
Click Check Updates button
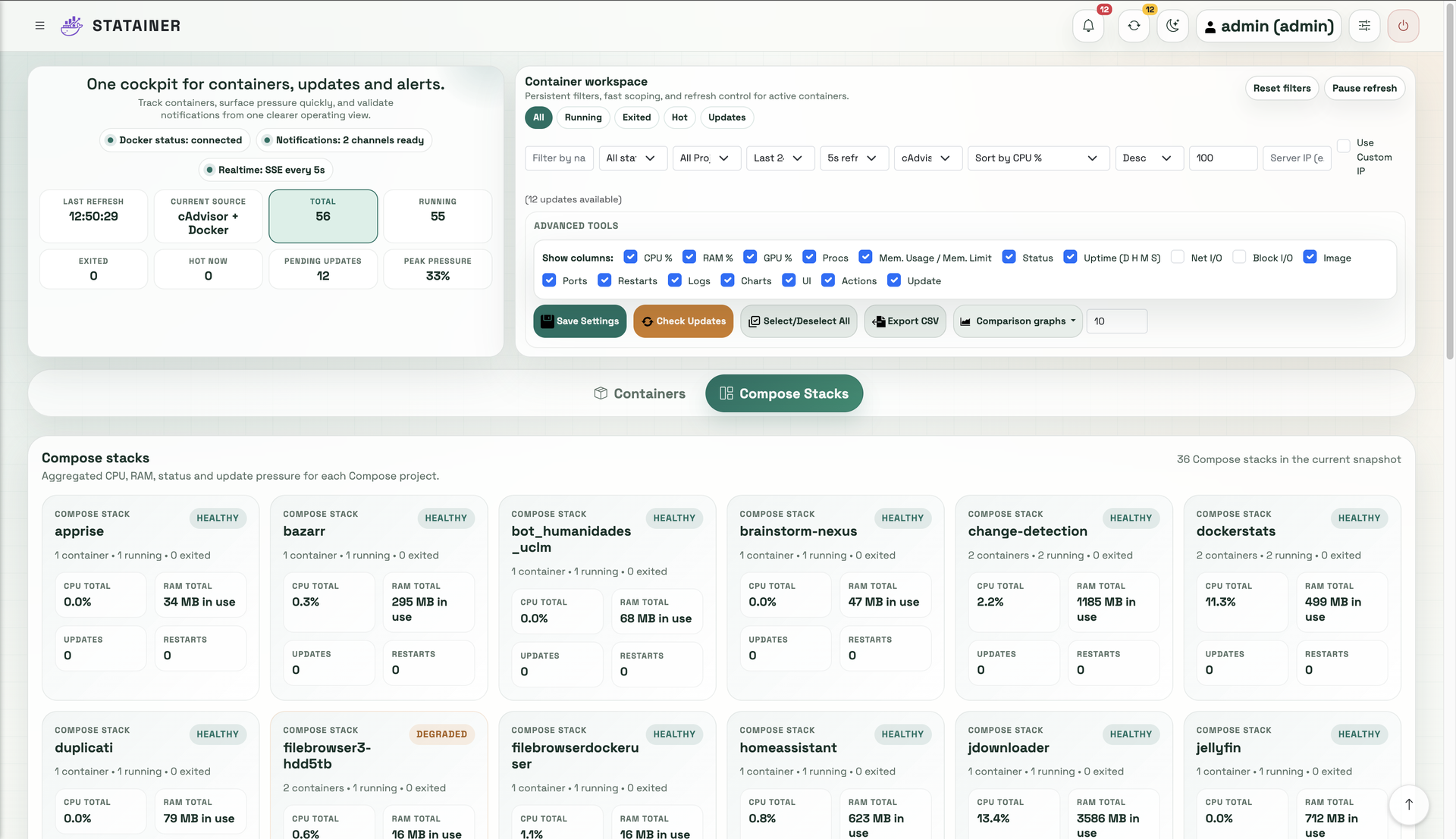pos(683,321)
